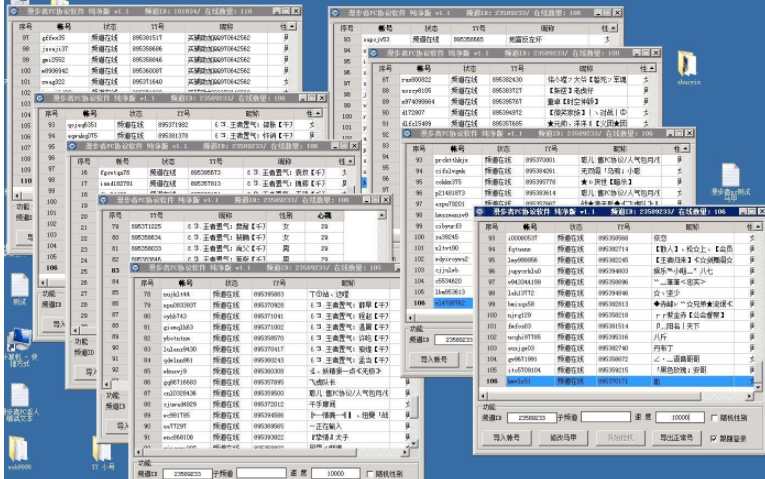Screen dimensions: 765x479
Task: Focus 频道ID field in the active window
Action: coord(531,418)
